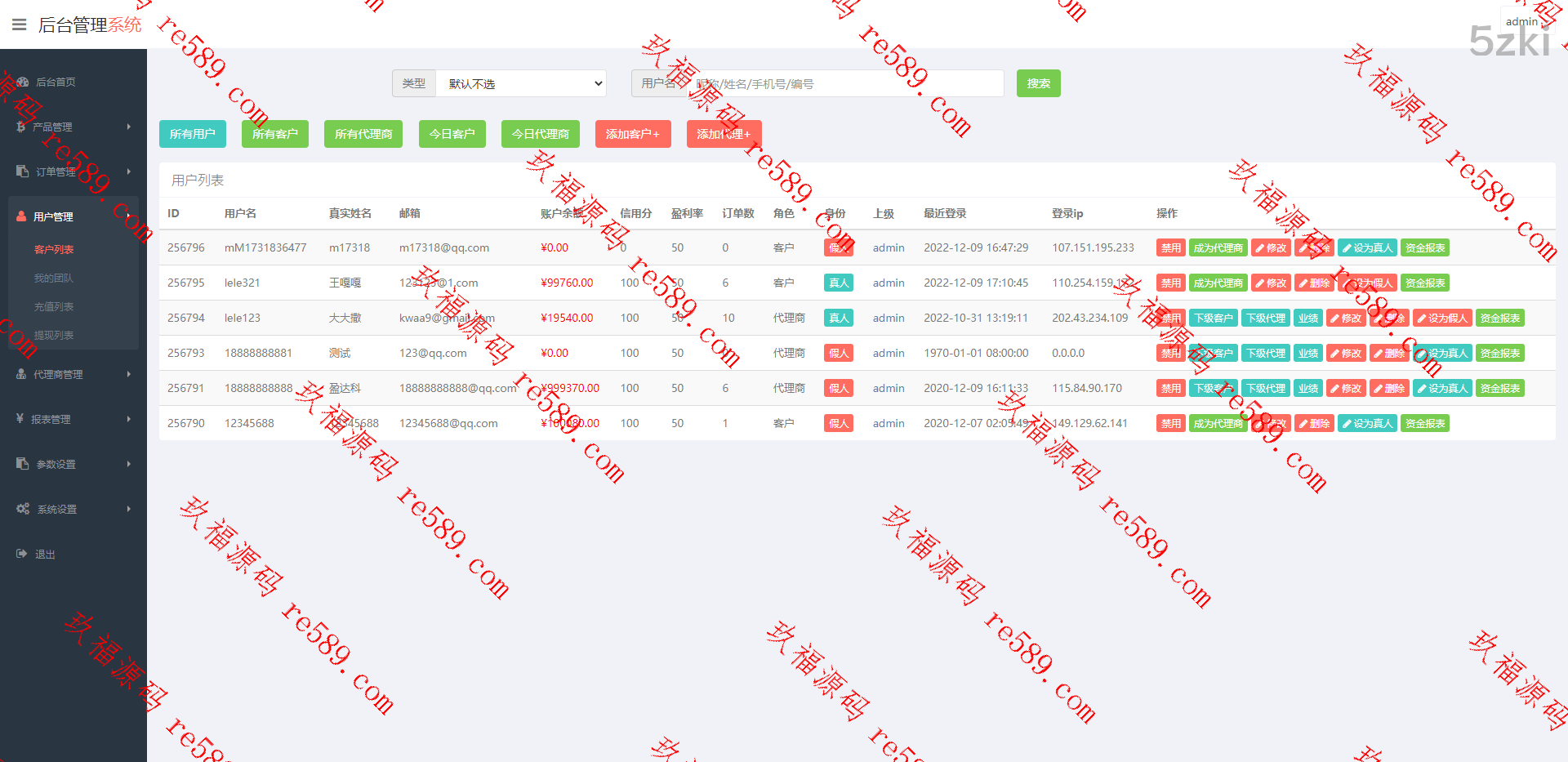The height and width of the screenshot is (762, 1568).
Task: Open 资金报表 for user mM1731836477
Action: pyautogui.click(x=1425, y=247)
